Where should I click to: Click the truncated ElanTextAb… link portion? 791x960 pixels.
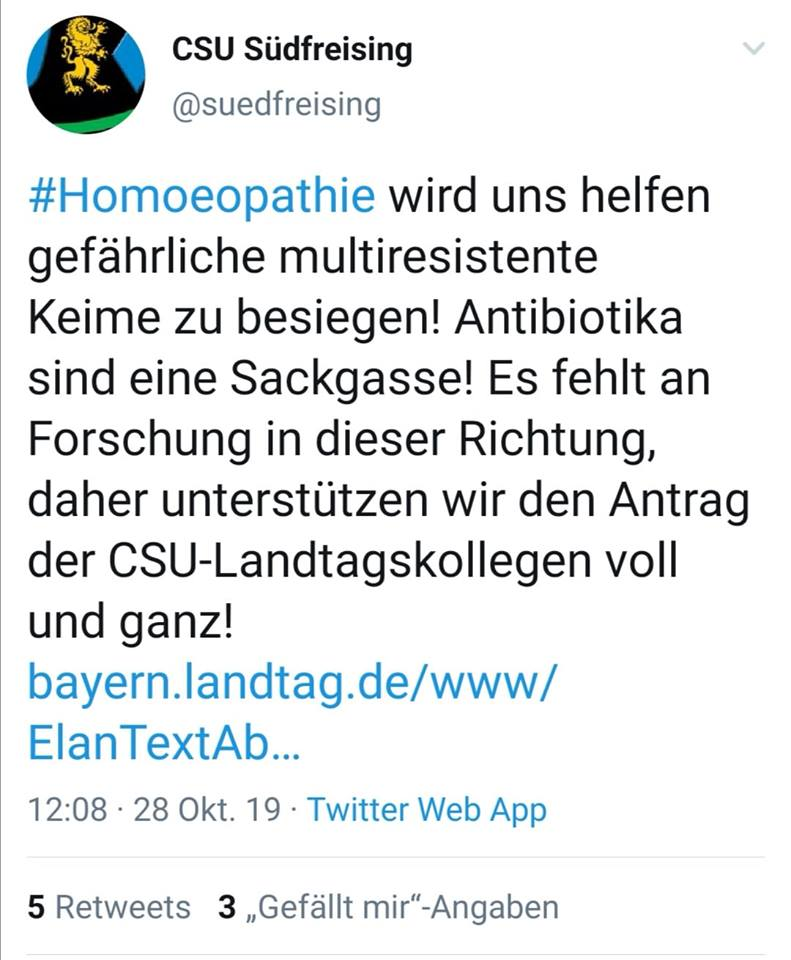tap(164, 743)
